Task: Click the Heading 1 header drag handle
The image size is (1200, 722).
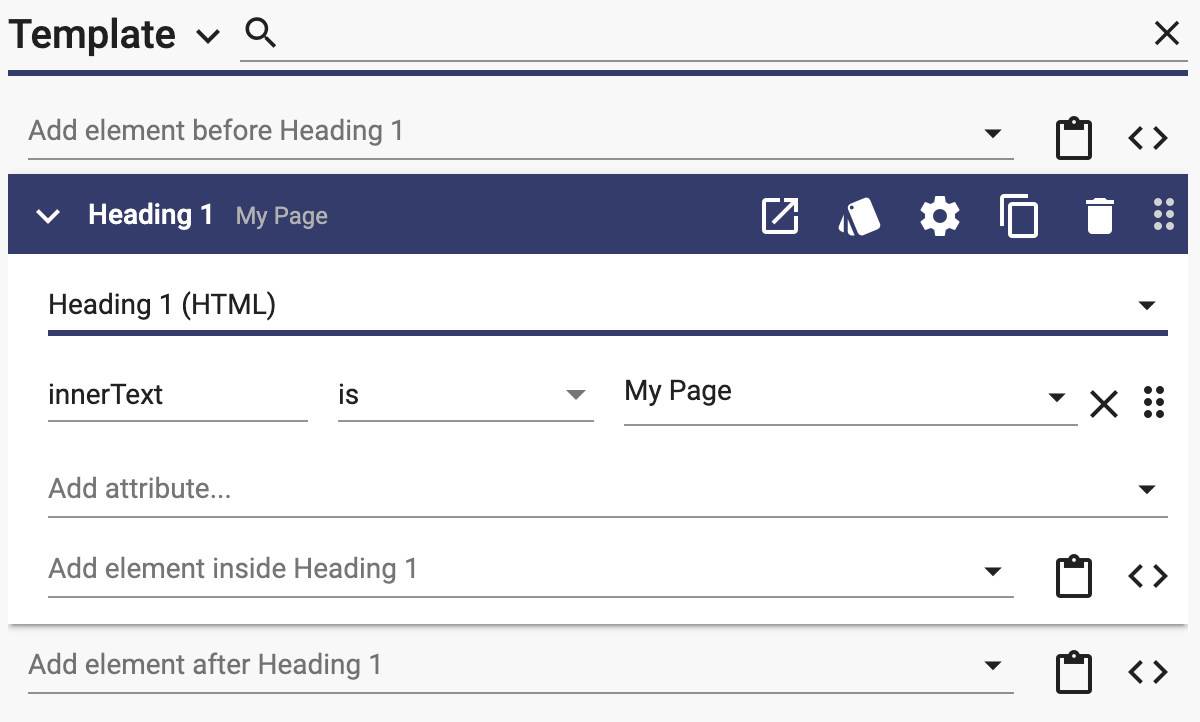Action: coord(1163,215)
